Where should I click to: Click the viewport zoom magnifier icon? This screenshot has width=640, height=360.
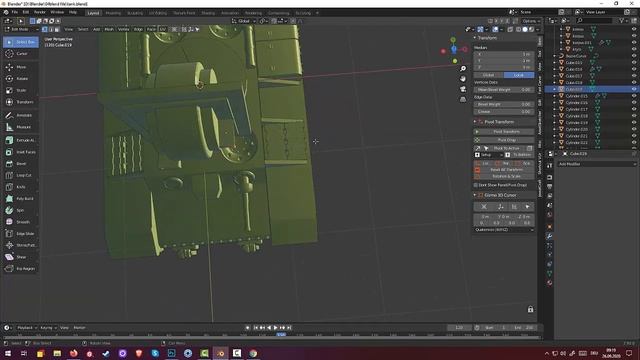pos(463,69)
